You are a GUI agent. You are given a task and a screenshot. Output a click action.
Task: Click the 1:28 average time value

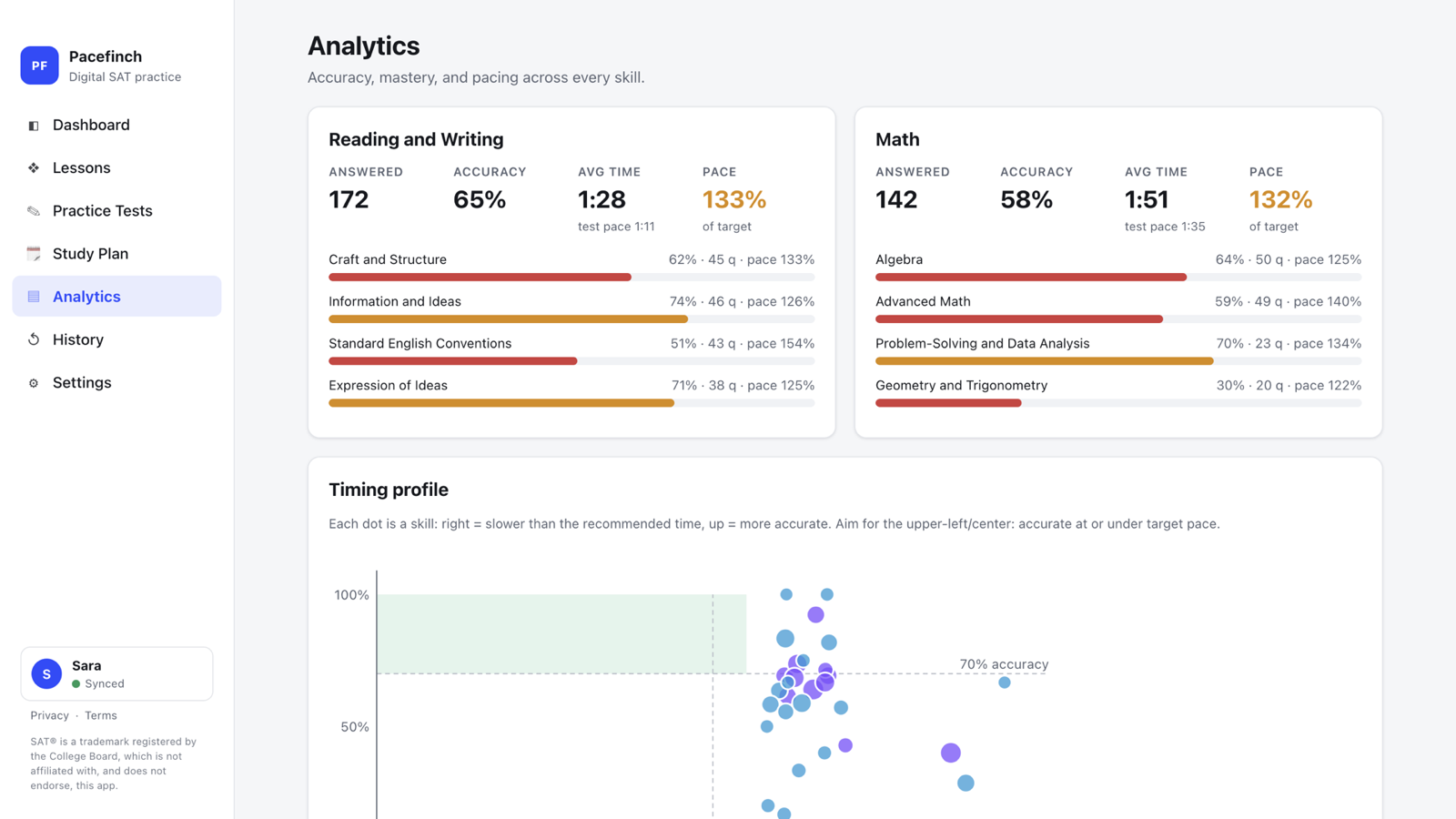click(x=602, y=199)
